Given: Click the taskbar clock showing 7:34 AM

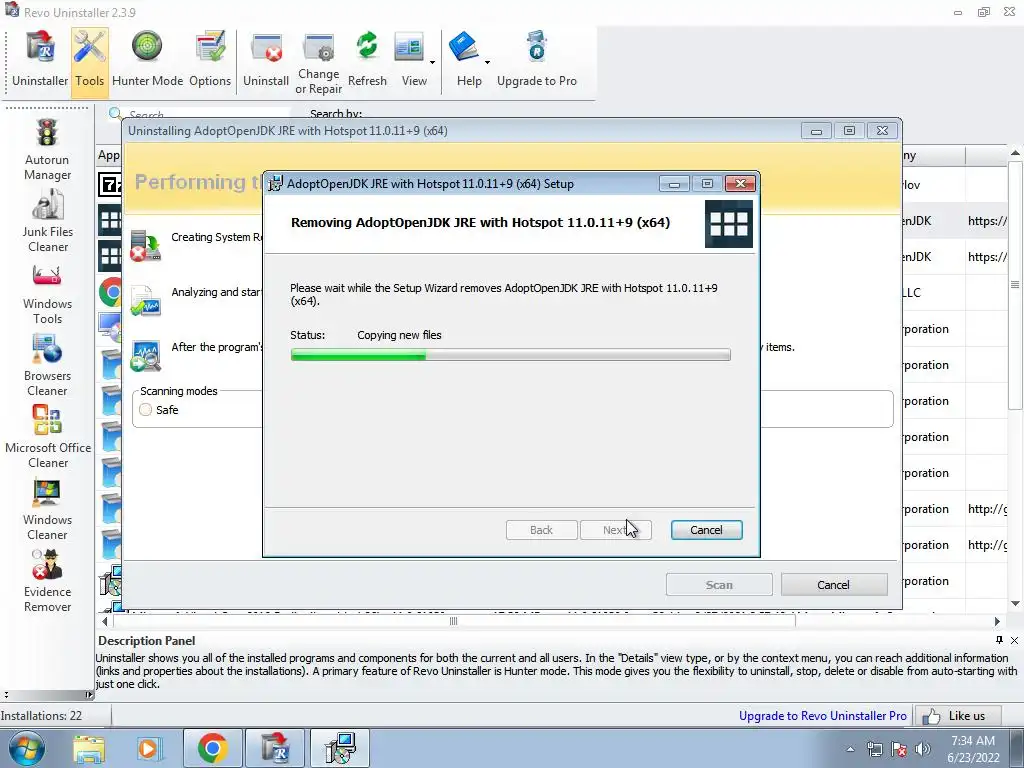Looking at the screenshot, I should point(973,749).
